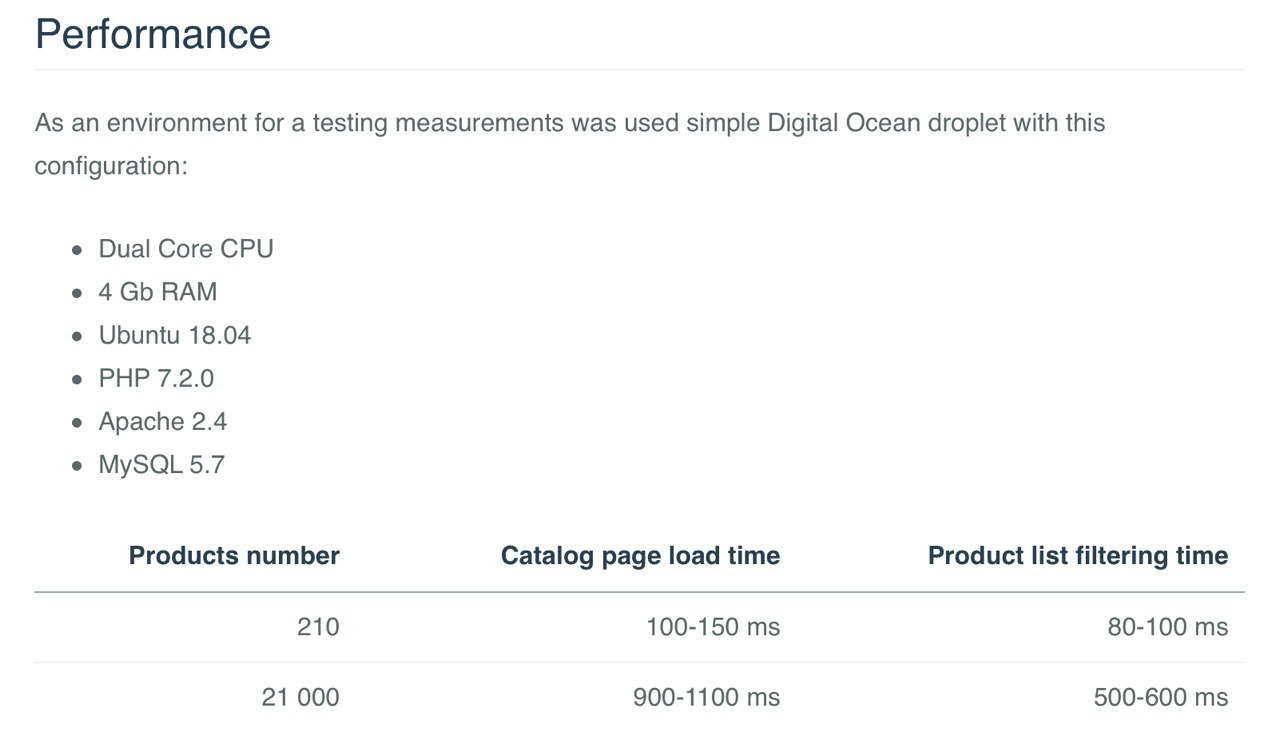Select the 900-1100 ms load time cell
The width and height of the screenshot is (1280, 748).
click(706, 697)
